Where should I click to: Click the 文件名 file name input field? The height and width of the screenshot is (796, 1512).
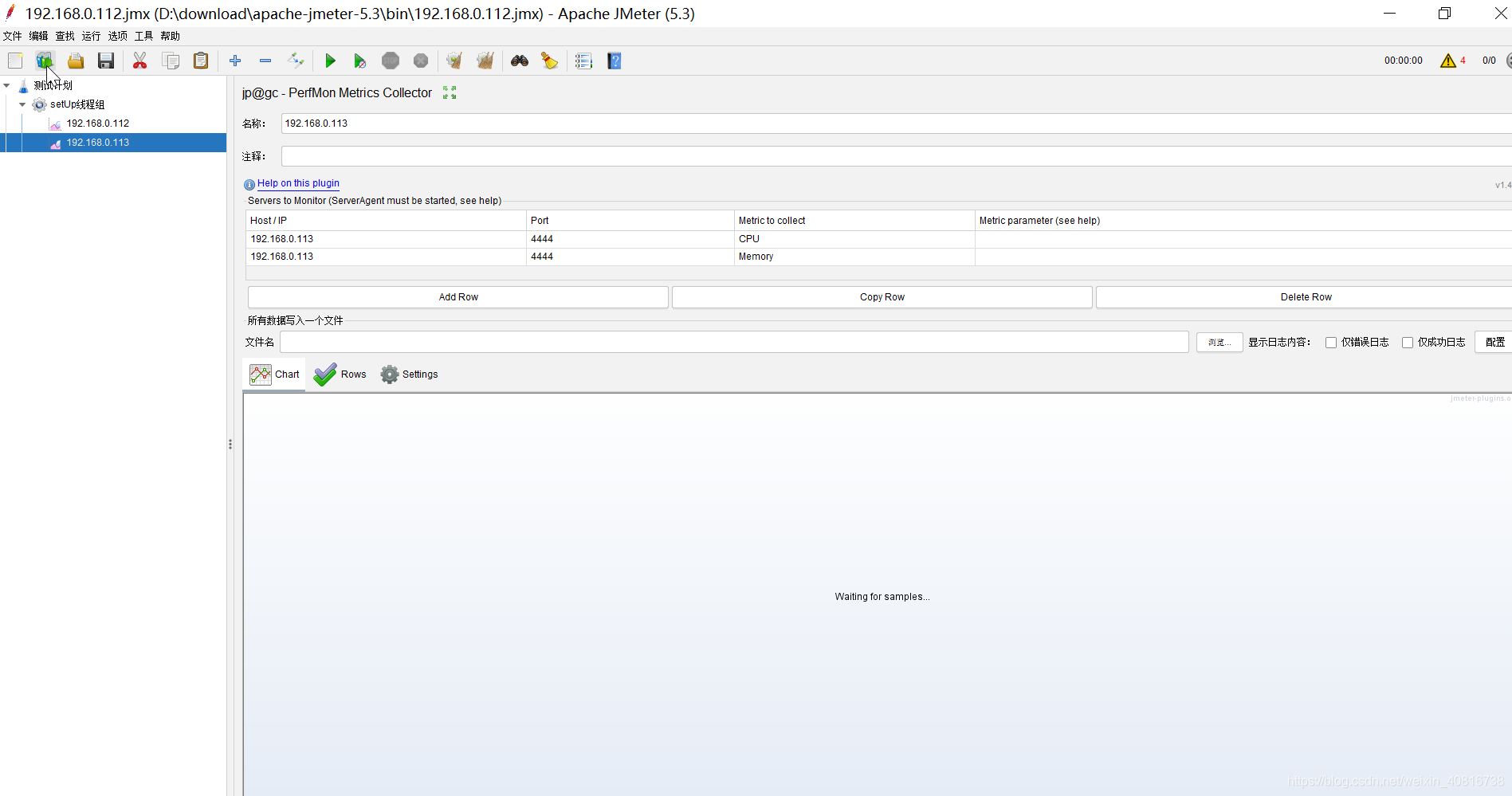pos(734,343)
